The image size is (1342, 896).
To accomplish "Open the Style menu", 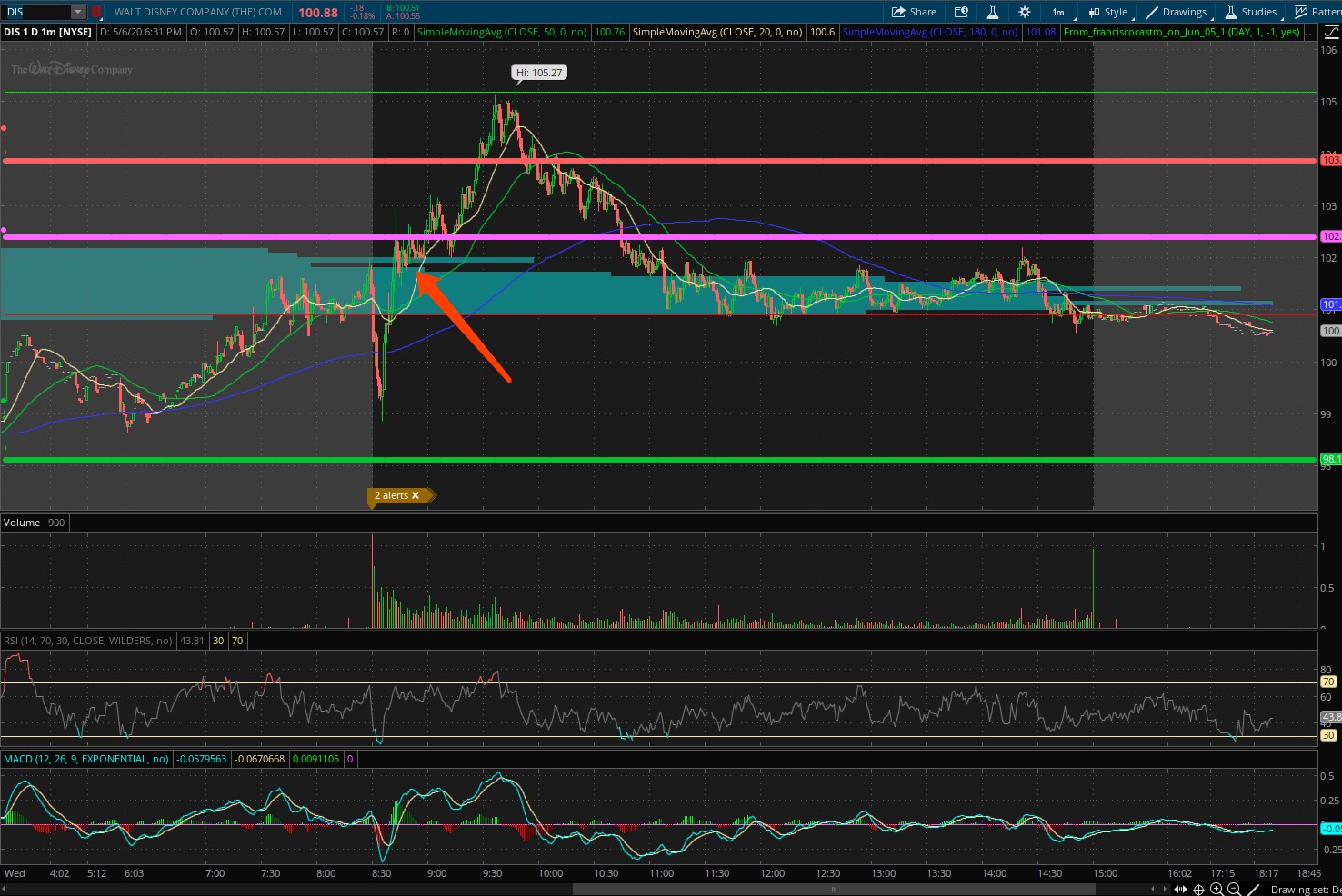I will [1107, 12].
